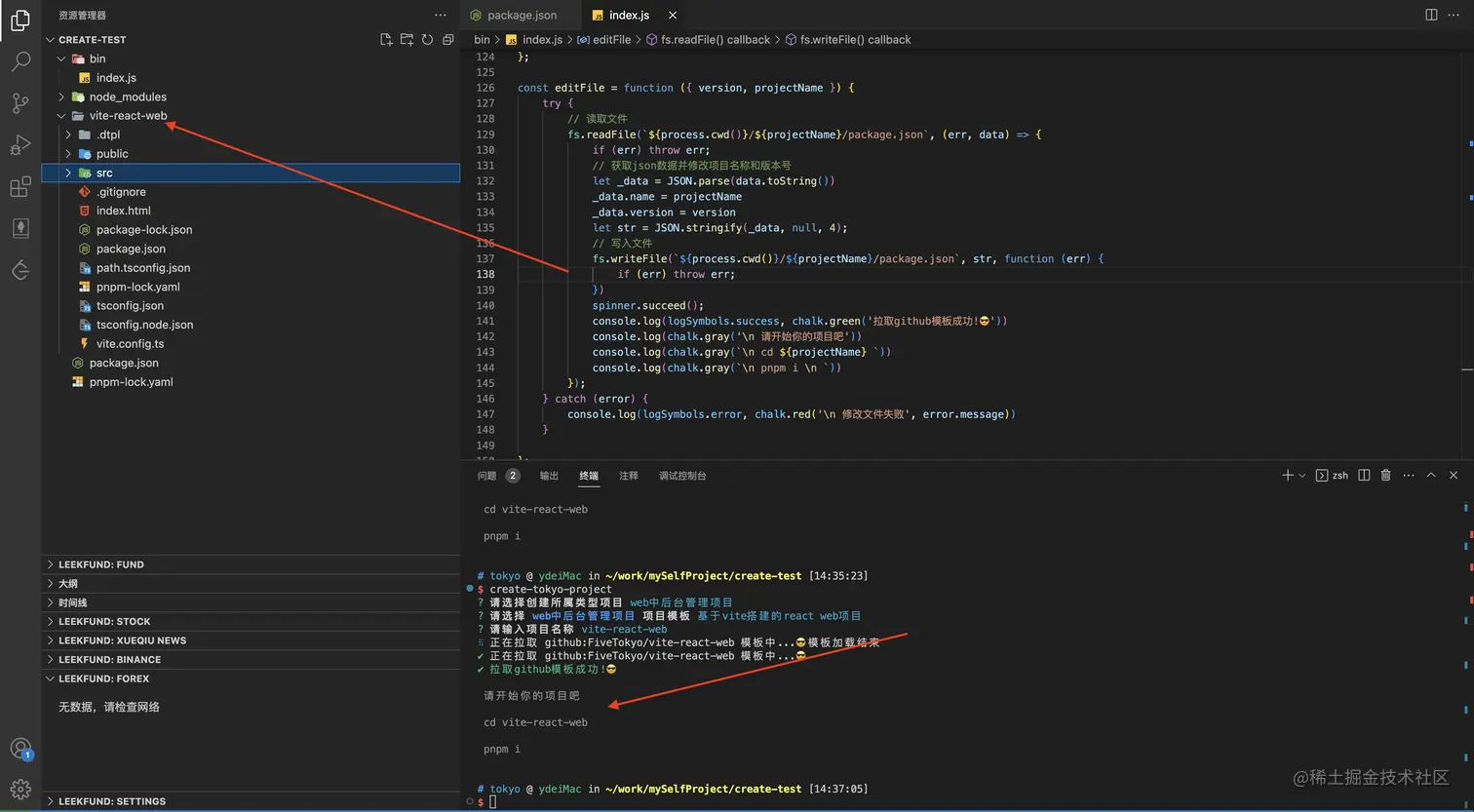Open the terminal panel's more actions menu
1474x812 pixels.
tap(1408, 476)
